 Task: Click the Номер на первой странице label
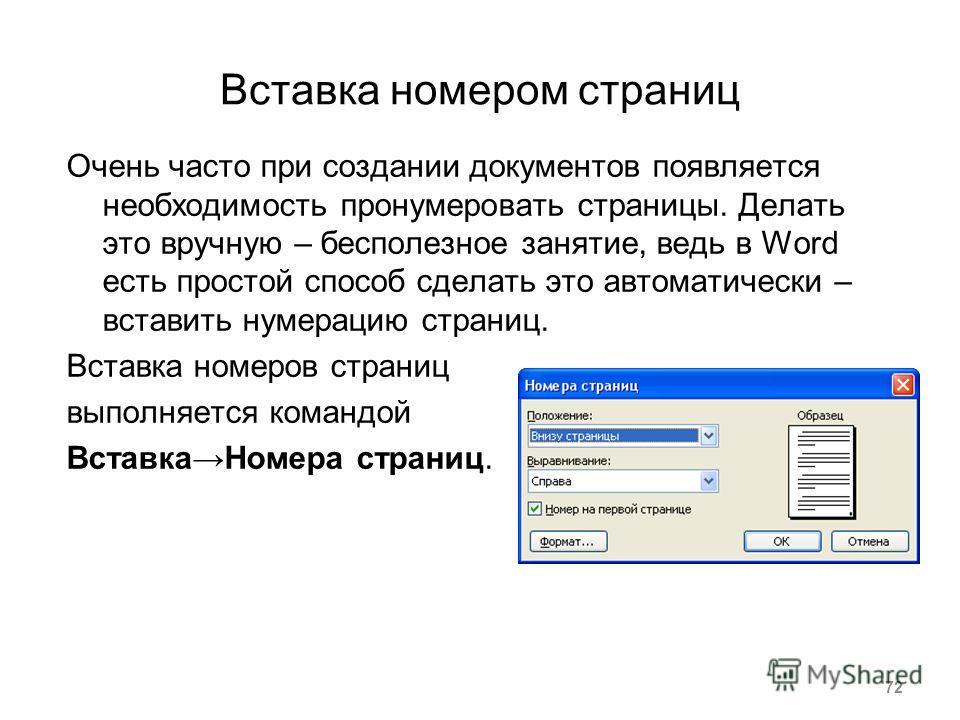618,509
